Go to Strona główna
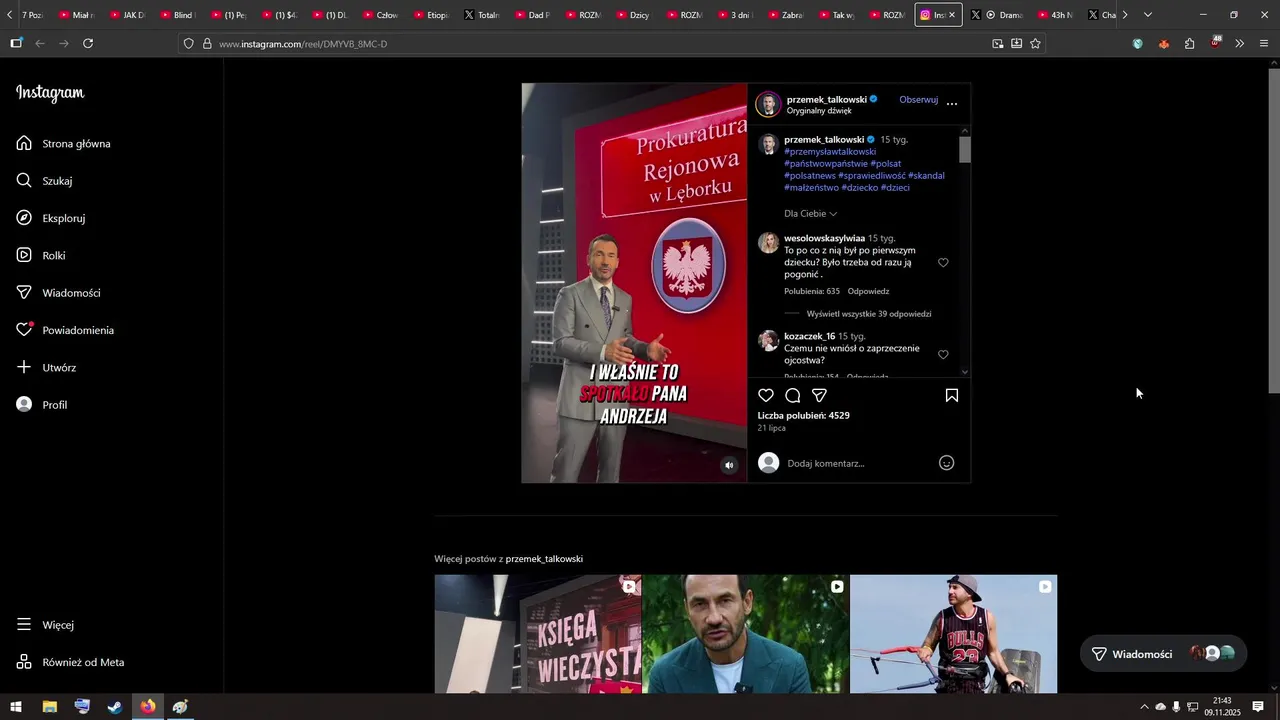The image size is (1280, 720). coord(64,143)
